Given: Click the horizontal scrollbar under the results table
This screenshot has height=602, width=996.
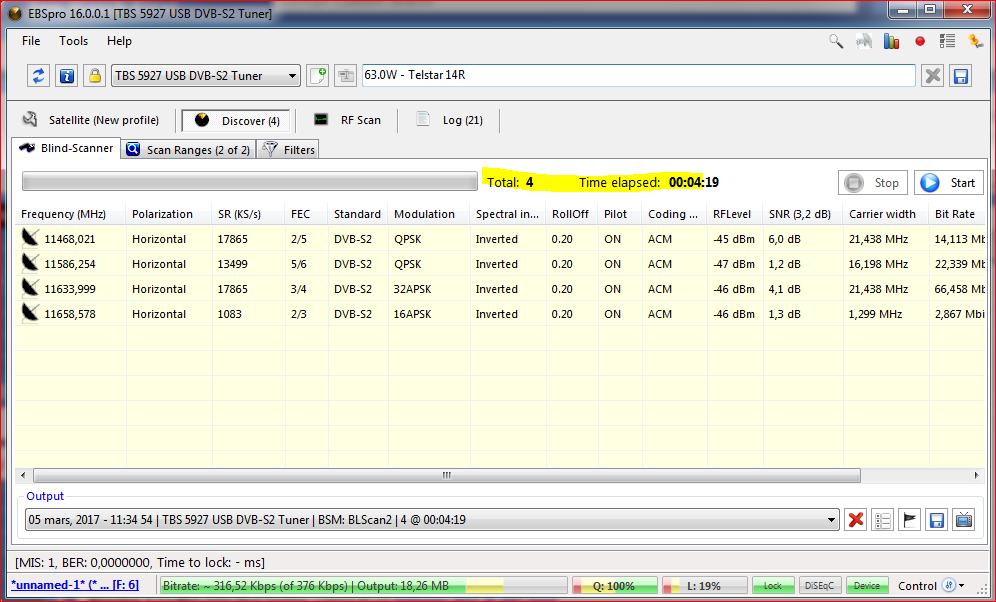Looking at the screenshot, I should coord(446,476).
